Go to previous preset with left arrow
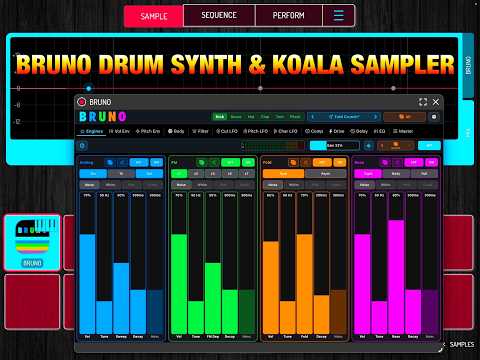The height and width of the screenshot is (360, 480). point(312,117)
